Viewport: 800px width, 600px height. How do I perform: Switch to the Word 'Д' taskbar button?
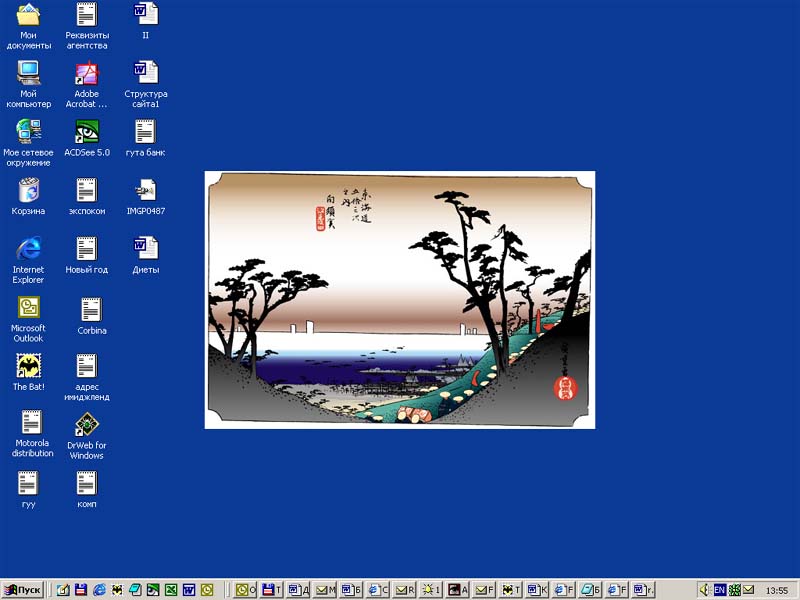(x=298, y=590)
